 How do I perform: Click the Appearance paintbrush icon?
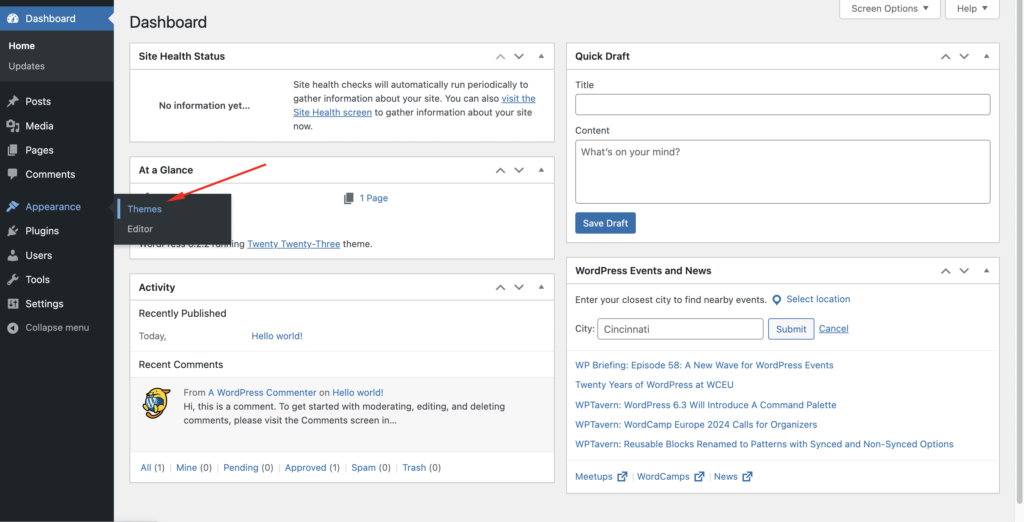tap(12, 206)
